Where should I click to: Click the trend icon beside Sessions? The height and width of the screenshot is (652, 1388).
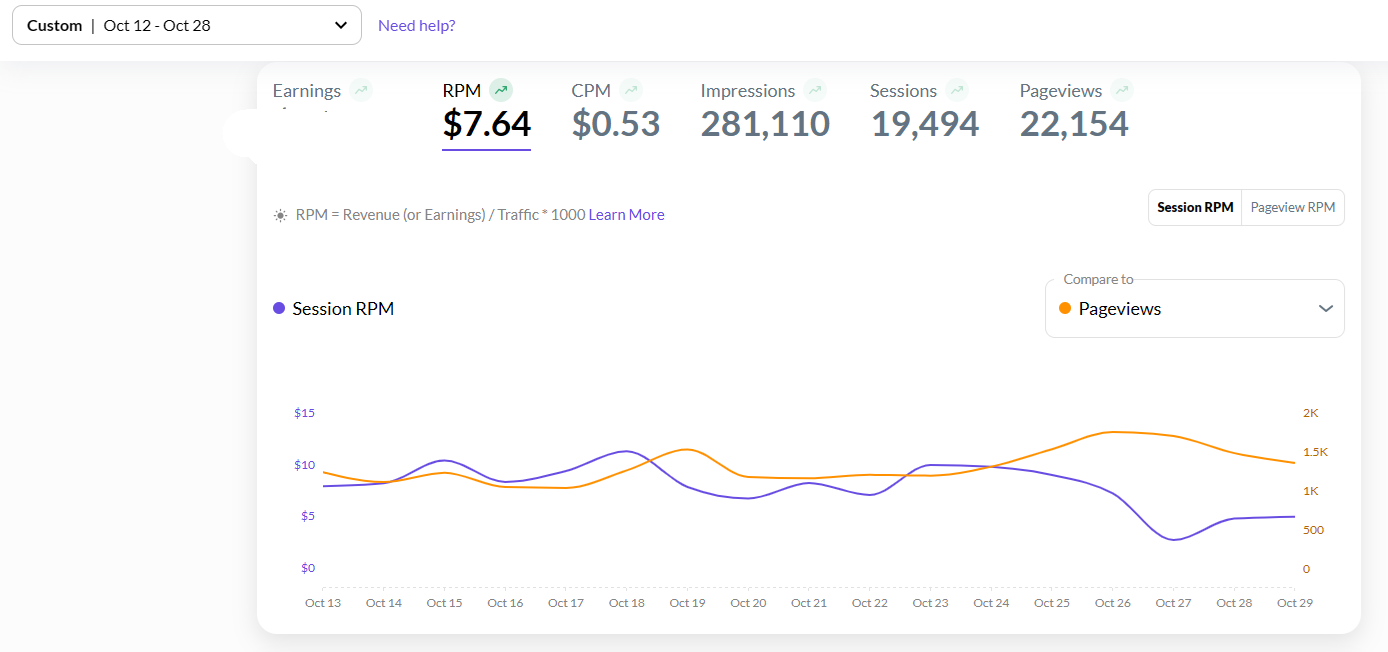tap(957, 90)
